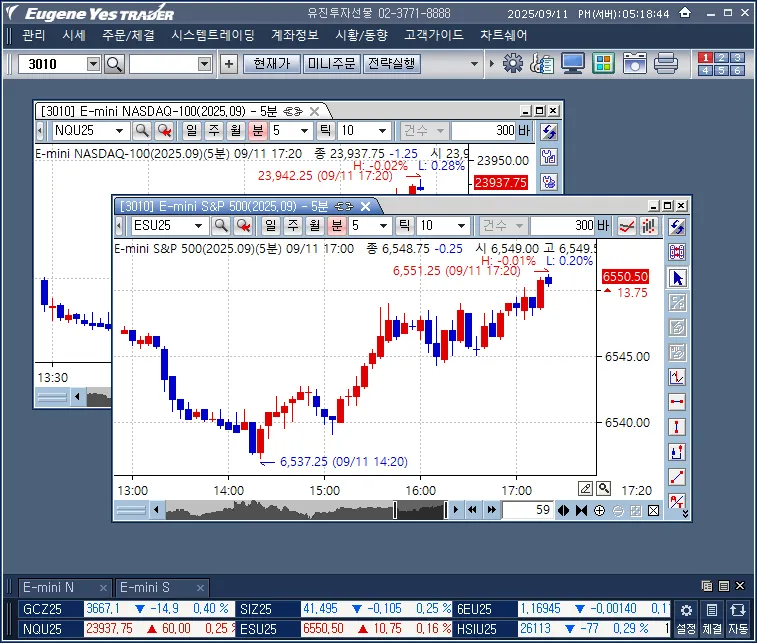Select the vertical line drawing tool

tap(677, 427)
